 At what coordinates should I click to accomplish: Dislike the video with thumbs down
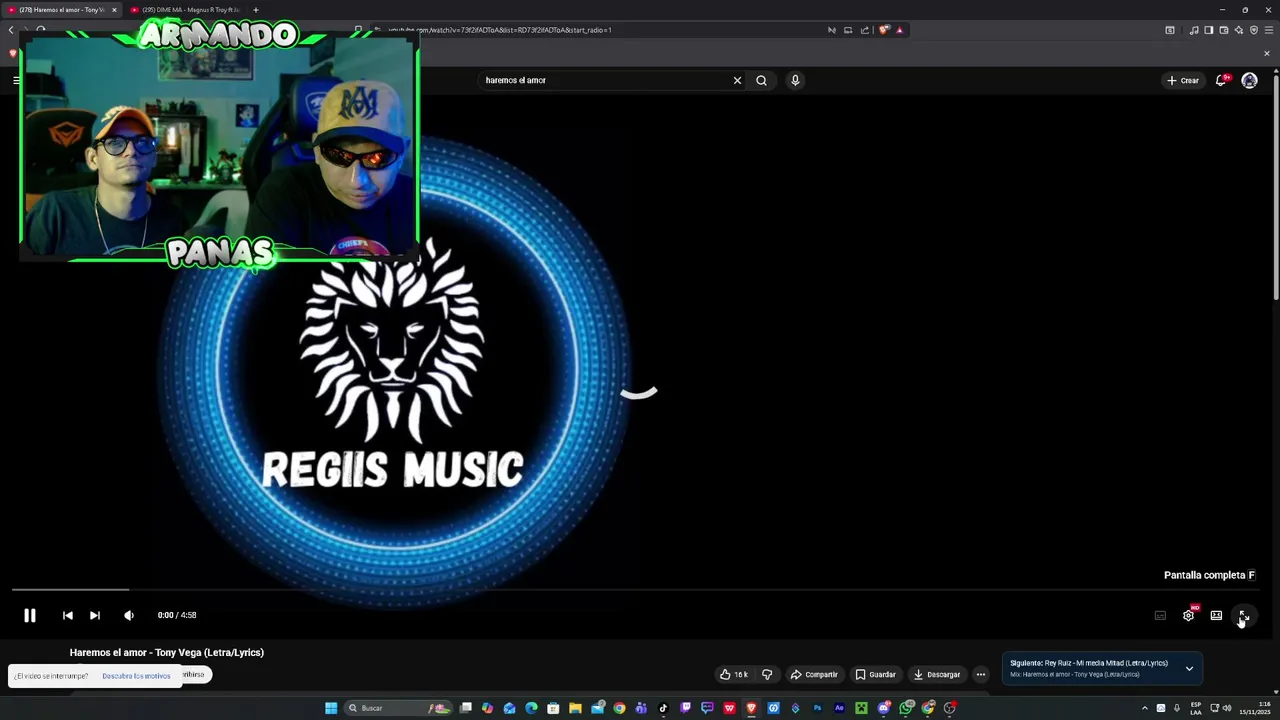click(767, 674)
